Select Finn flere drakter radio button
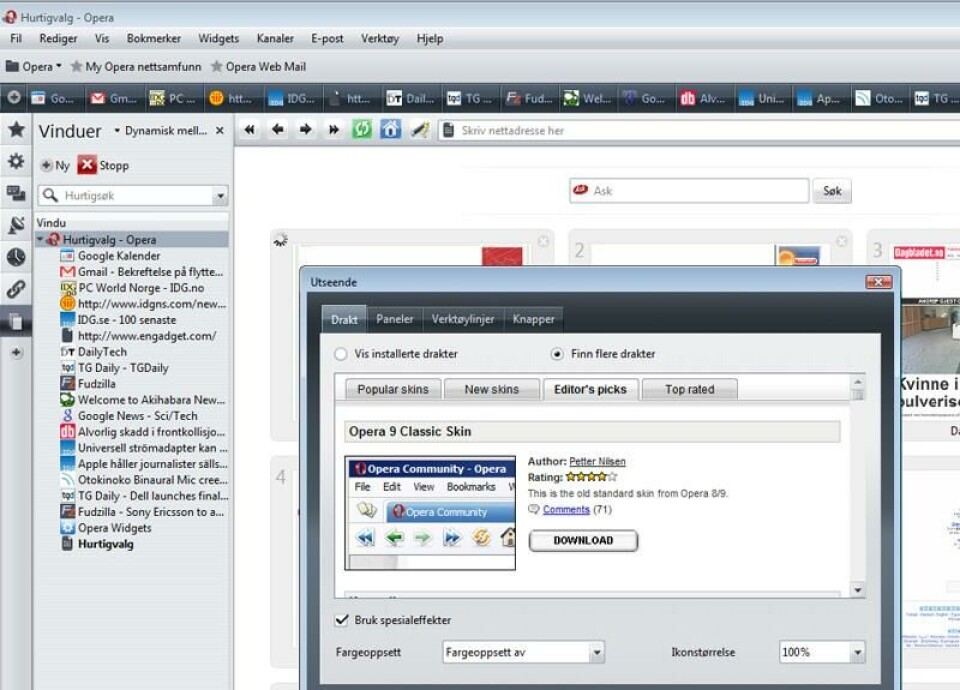This screenshot has height=690, width=960. [557, 354]
